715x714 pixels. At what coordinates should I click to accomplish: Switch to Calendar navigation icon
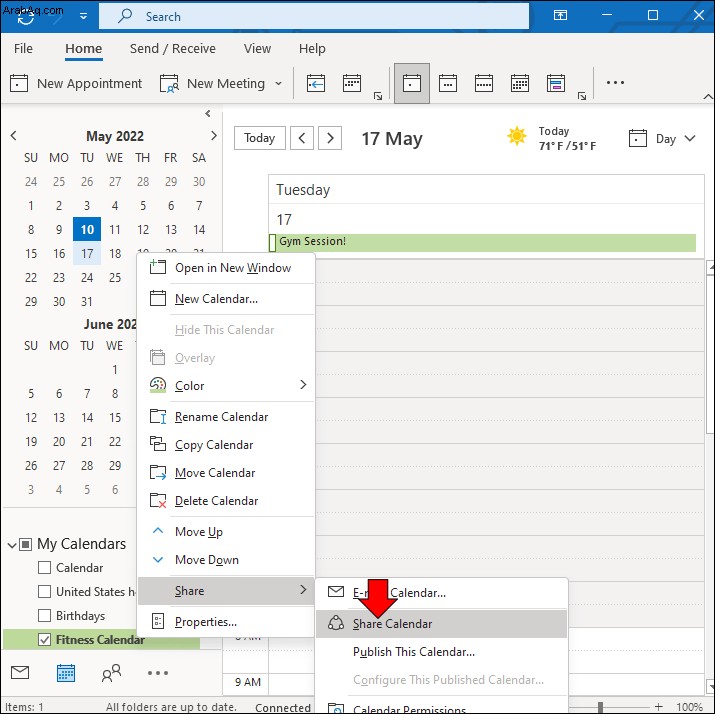66,673
